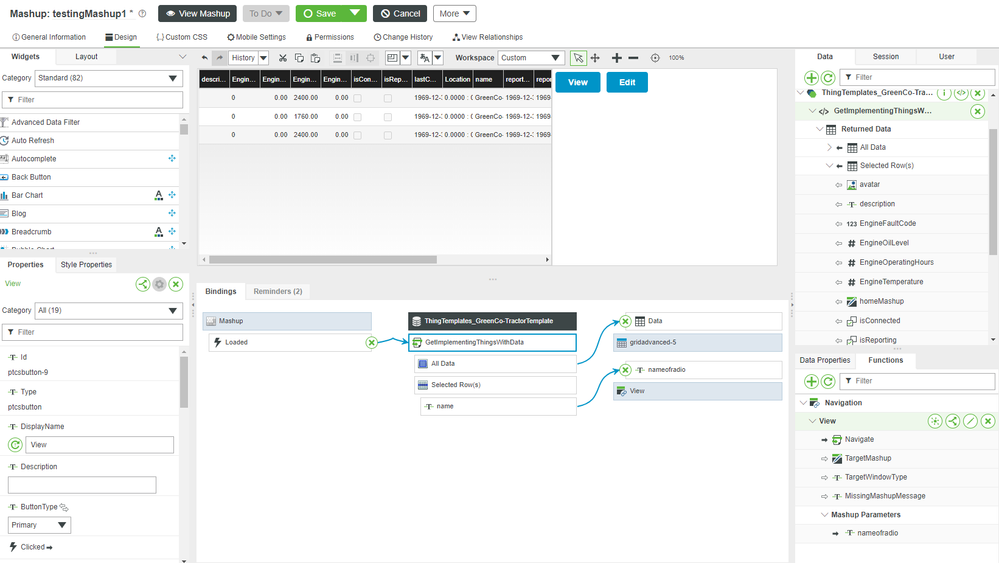Viewport: 999px width, 563px height.
Task: Click the Cut scissors icon
Action: 283,58
